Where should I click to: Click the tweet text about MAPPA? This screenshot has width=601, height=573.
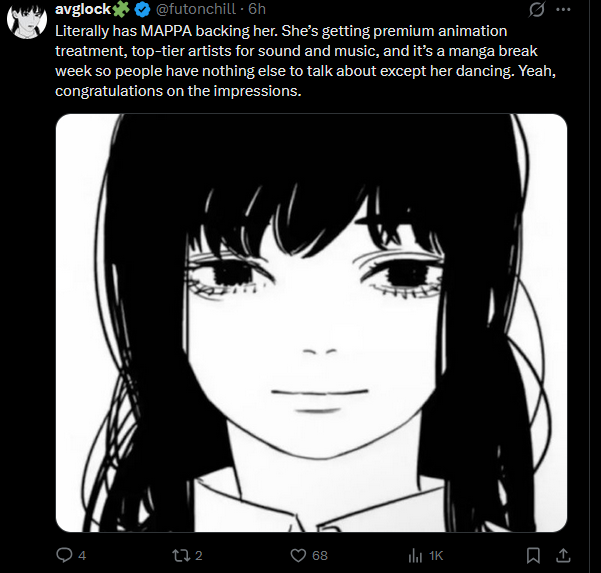305,61
